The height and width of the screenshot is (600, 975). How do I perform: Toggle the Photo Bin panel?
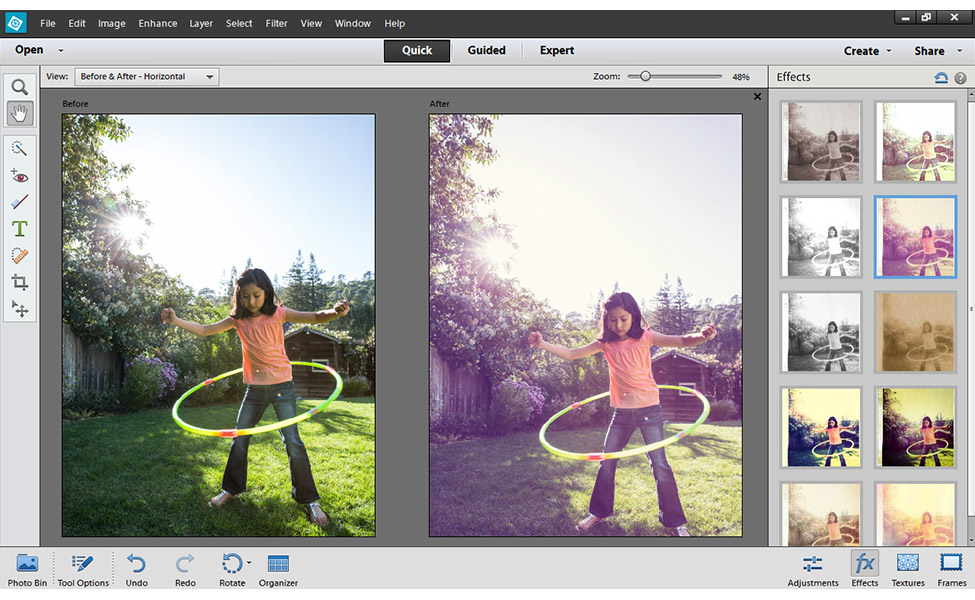[x=27, y=569]
